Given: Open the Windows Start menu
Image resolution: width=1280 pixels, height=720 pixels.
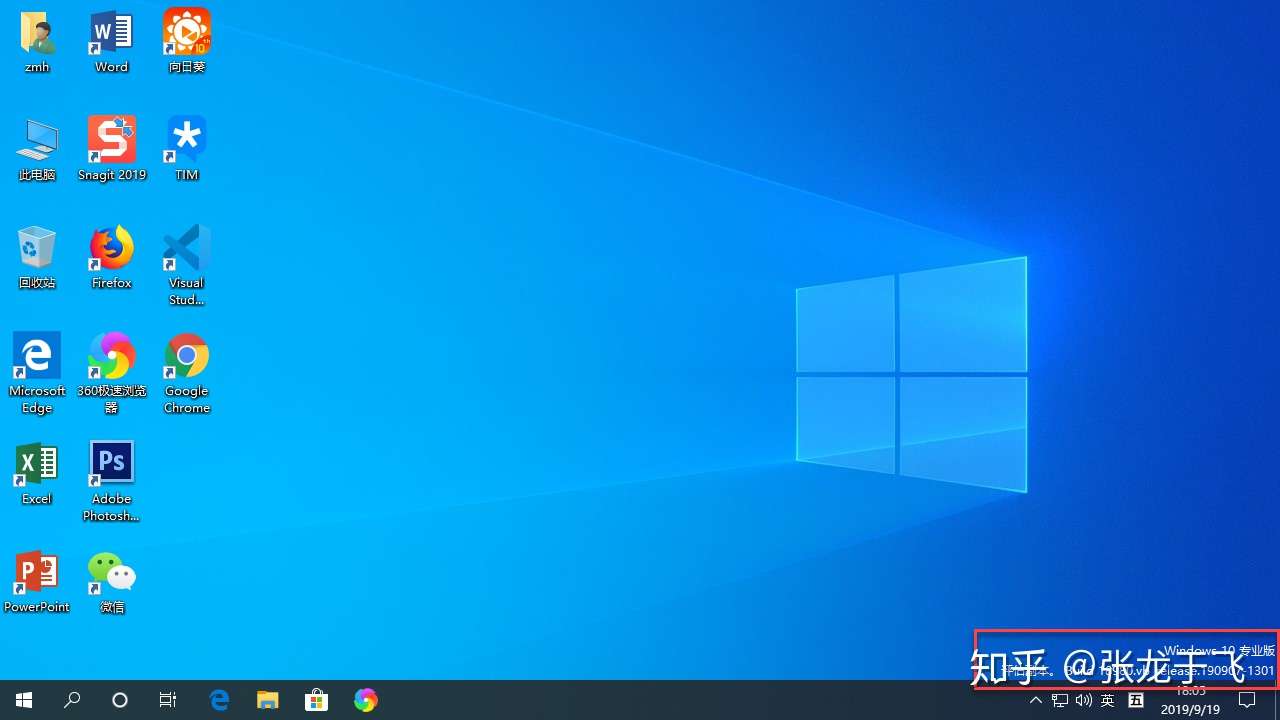Looking at the screenshot, I should 24,700.
